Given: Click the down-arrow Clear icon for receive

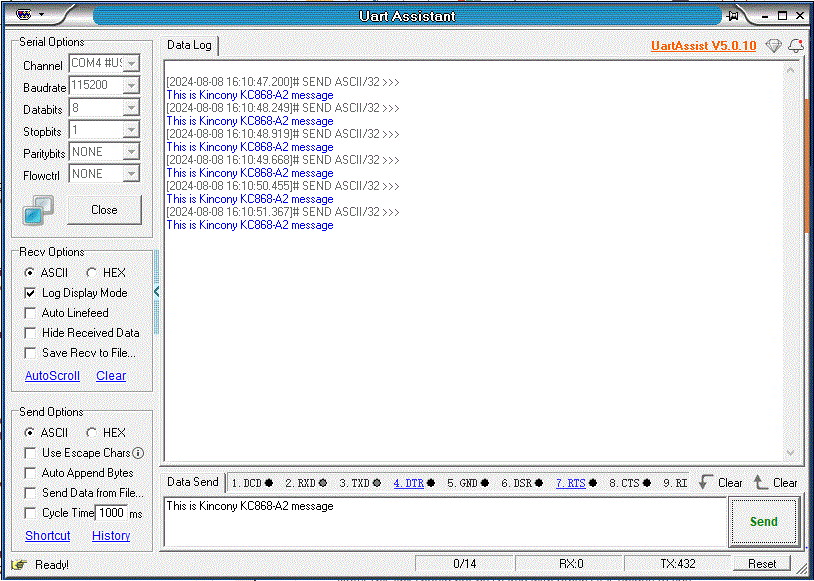Looking at the screenshot, I should tap(704, 482).
